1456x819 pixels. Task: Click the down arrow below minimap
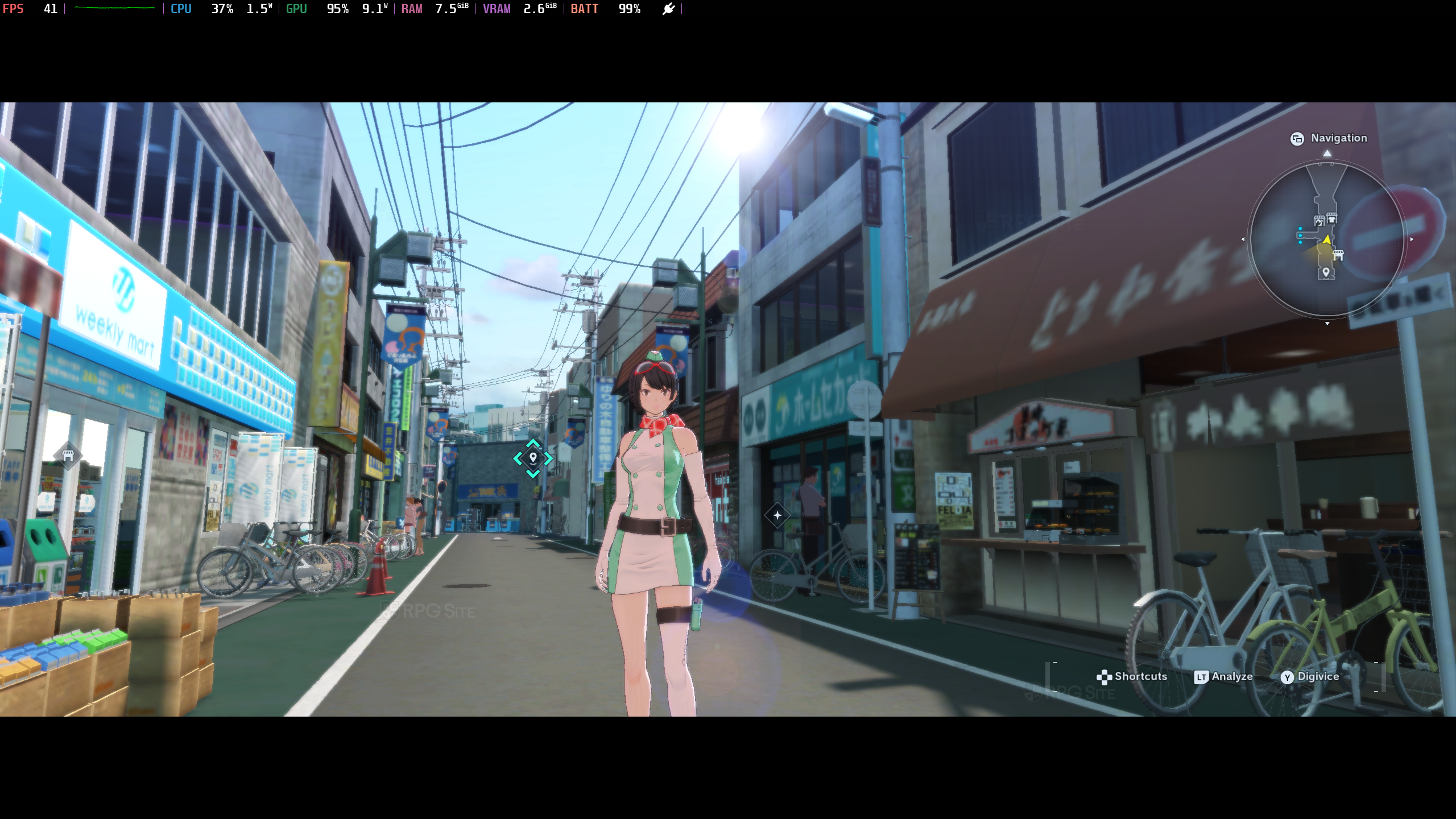1327,324
